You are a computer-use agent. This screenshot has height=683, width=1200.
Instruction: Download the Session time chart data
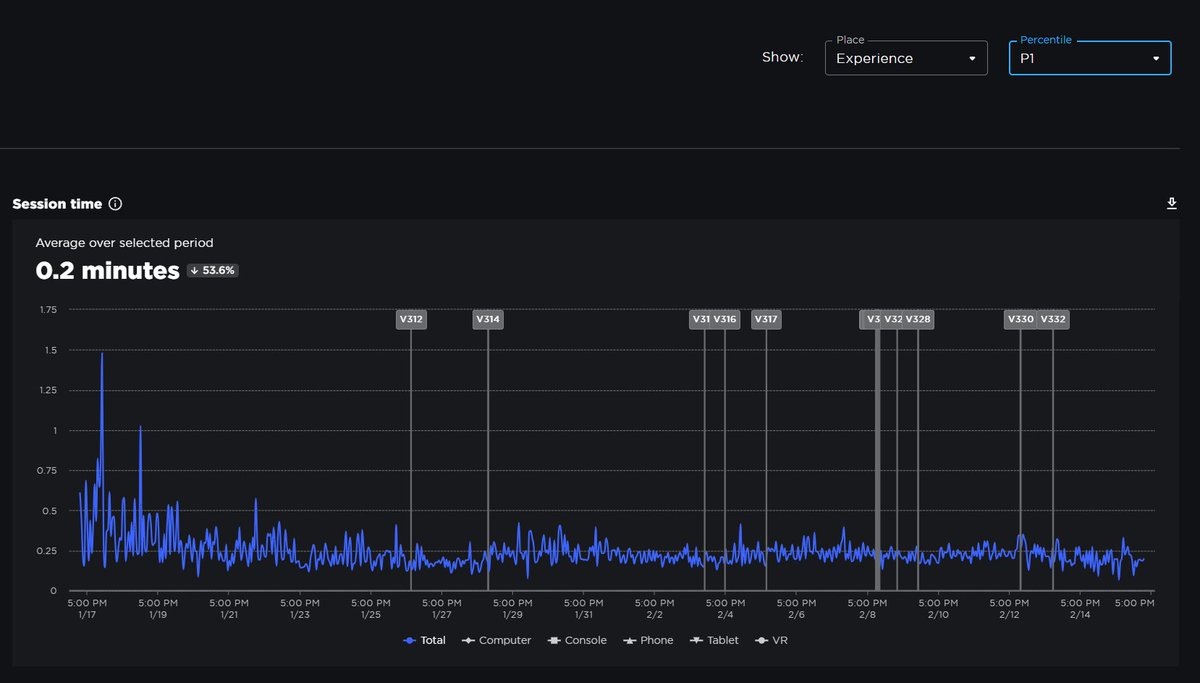click(1172, 204)
